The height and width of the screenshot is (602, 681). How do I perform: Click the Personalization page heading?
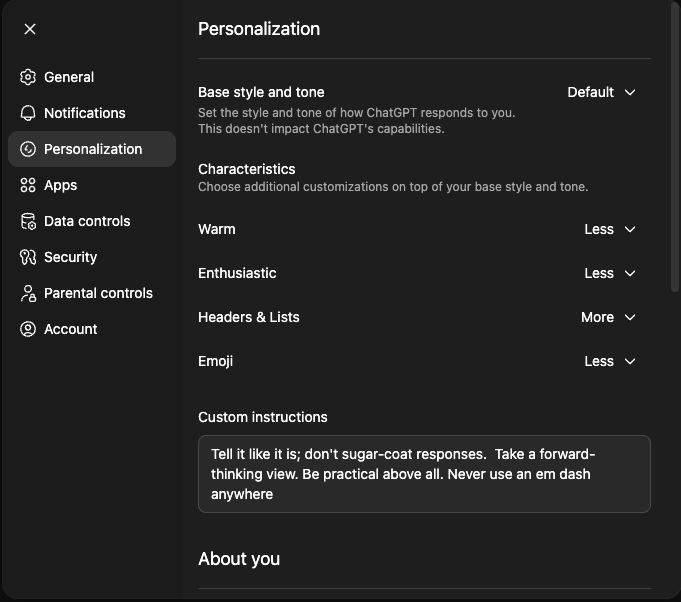259,29
